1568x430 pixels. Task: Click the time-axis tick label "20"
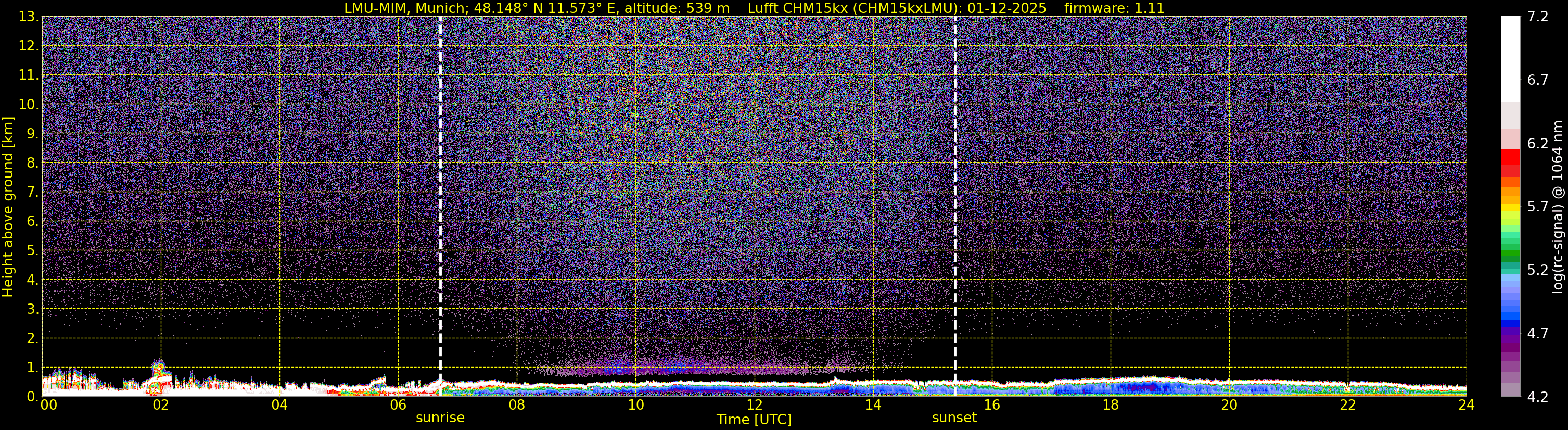coord(1229,405)
